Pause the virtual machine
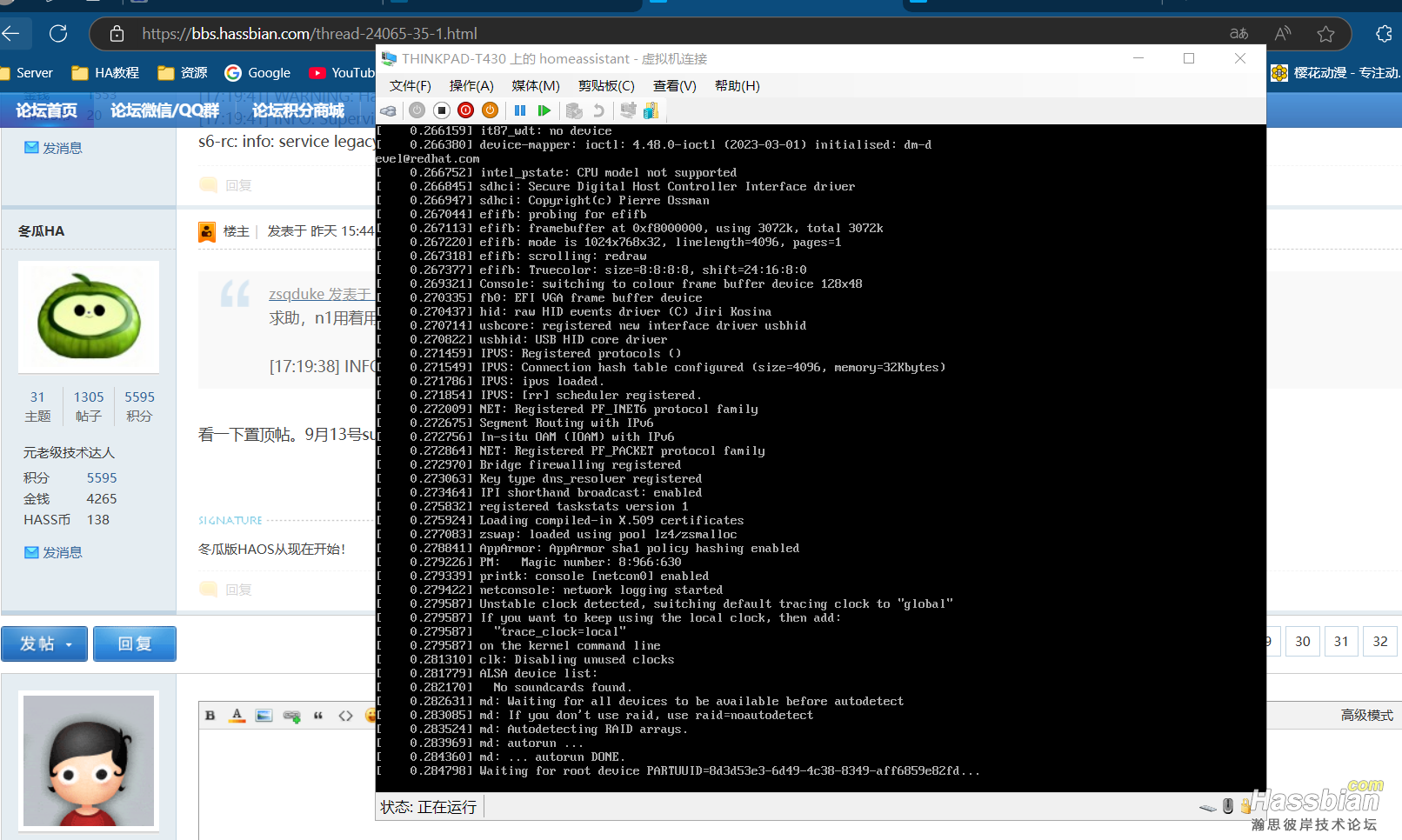 point(520,110)
